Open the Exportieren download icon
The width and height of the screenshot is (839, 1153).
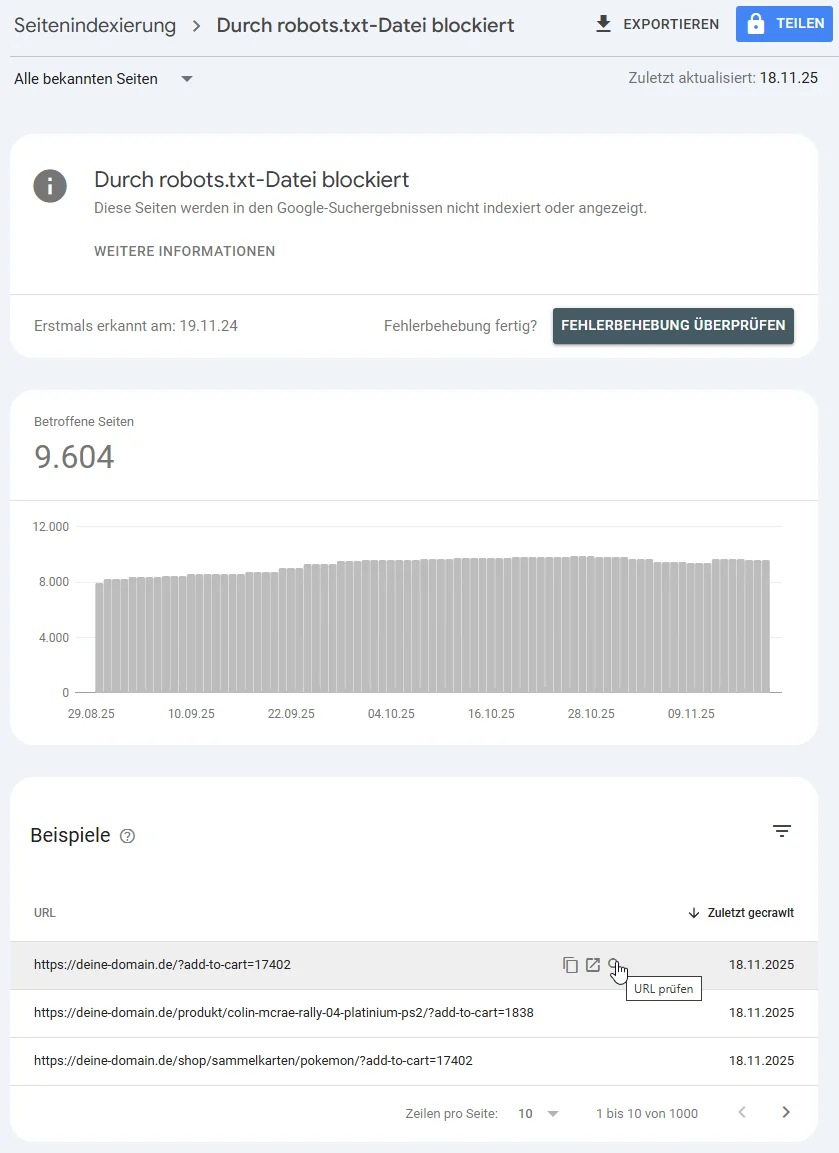[x=603, y=23]
